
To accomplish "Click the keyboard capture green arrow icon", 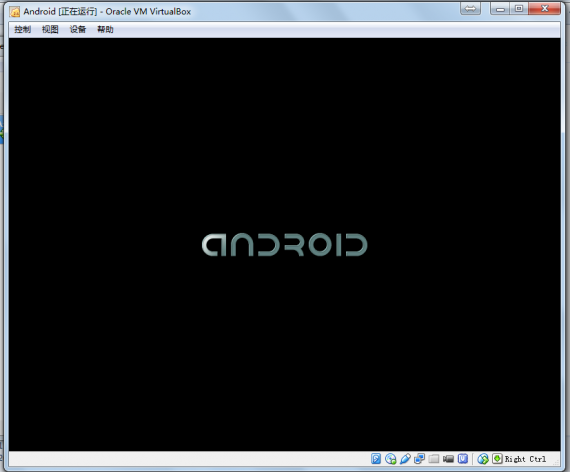I will 497,459.
